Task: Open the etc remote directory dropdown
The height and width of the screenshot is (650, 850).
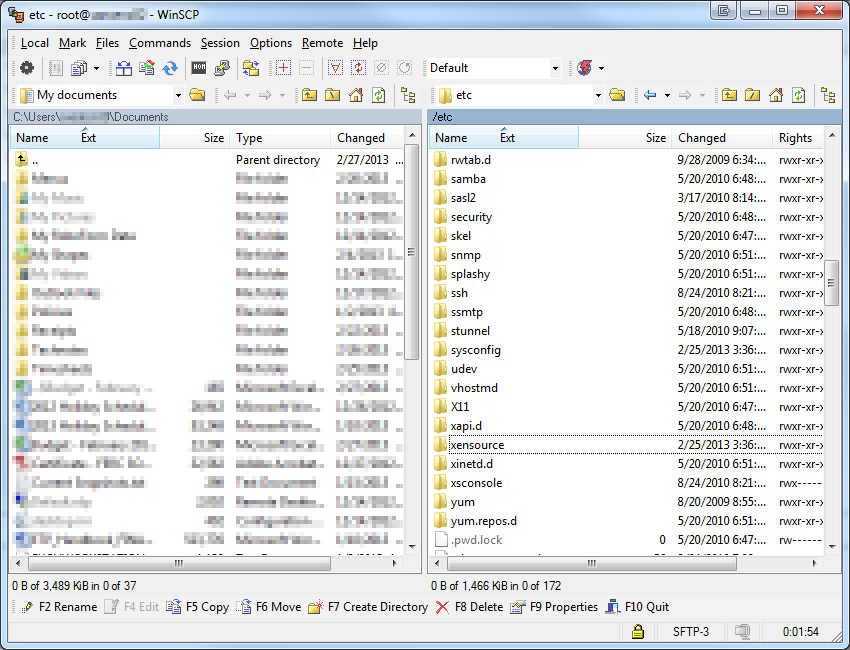Action: point(598,95)
